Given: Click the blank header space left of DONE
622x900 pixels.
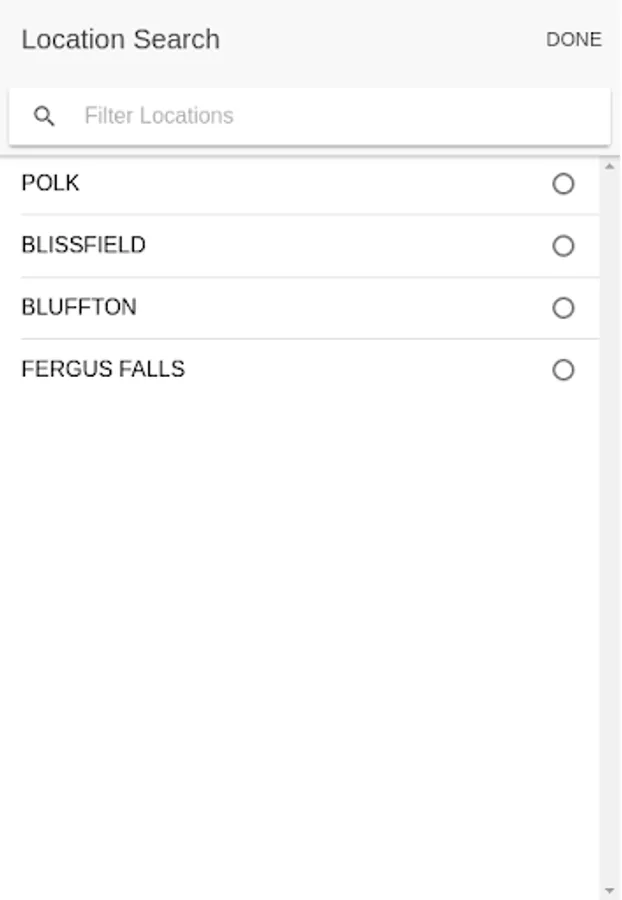Looking at the screenshot, I should (x=380, y=40).
